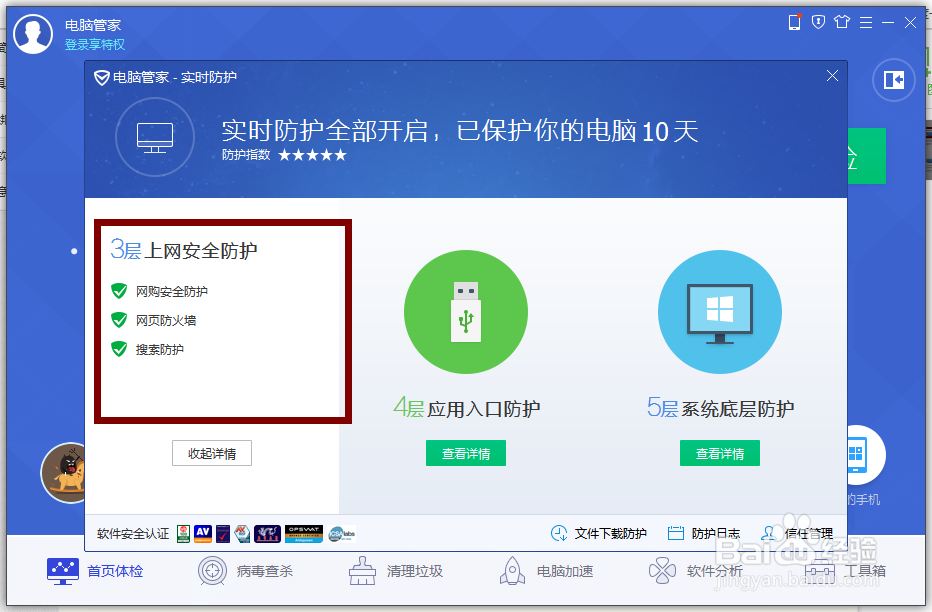Toggle 搜索防护 search protection shield

point(119,348)
